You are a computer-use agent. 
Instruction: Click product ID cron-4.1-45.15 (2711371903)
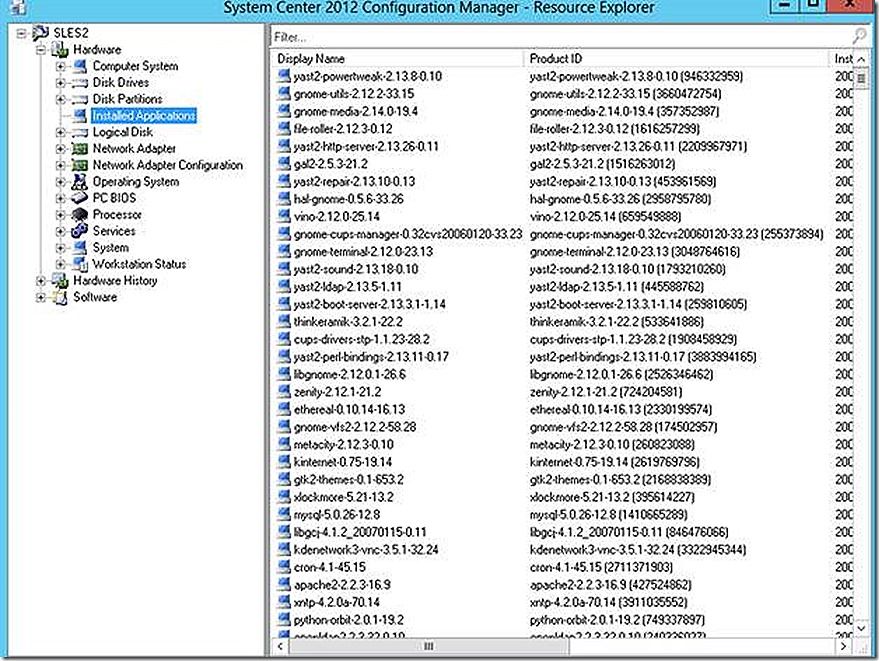click(x=602, y=567)
